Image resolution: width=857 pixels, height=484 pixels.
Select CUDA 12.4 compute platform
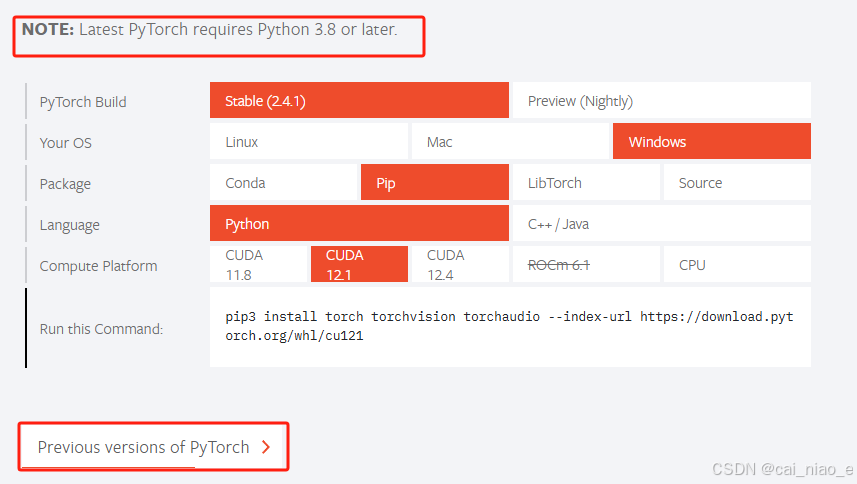click(460, 264)
